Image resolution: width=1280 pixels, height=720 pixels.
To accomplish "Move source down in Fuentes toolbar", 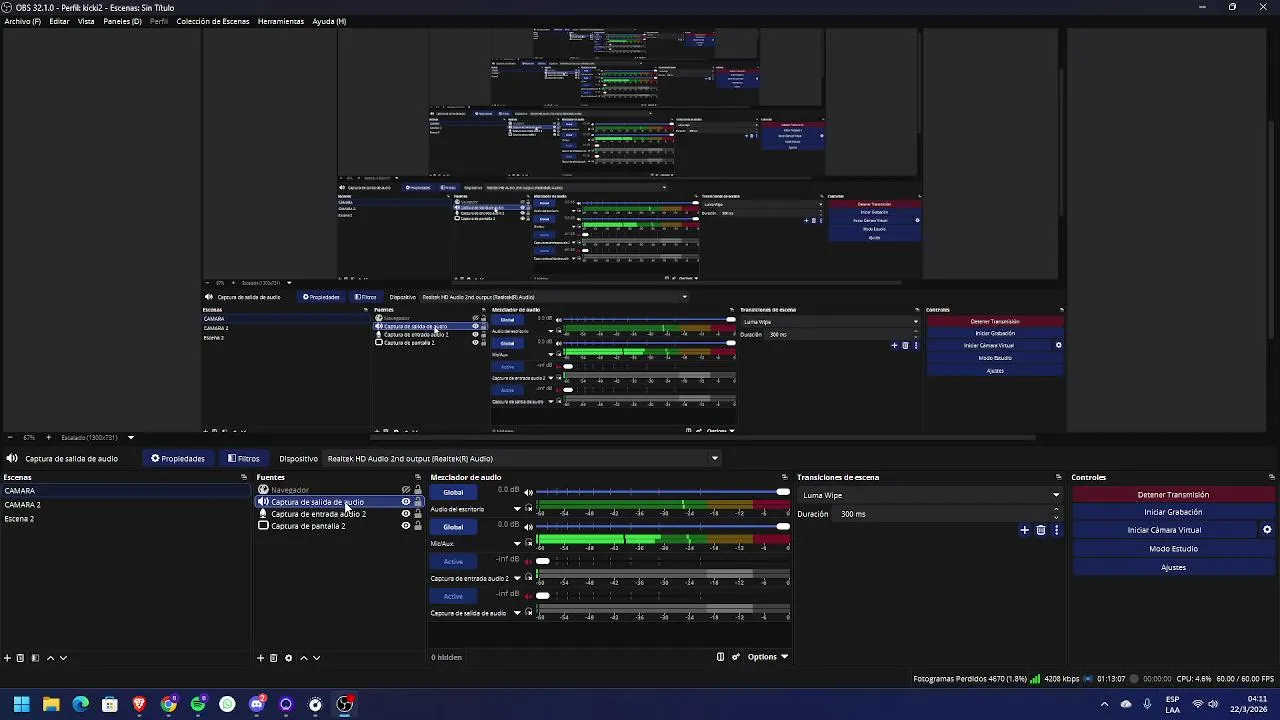I will [x=317, y=658].
